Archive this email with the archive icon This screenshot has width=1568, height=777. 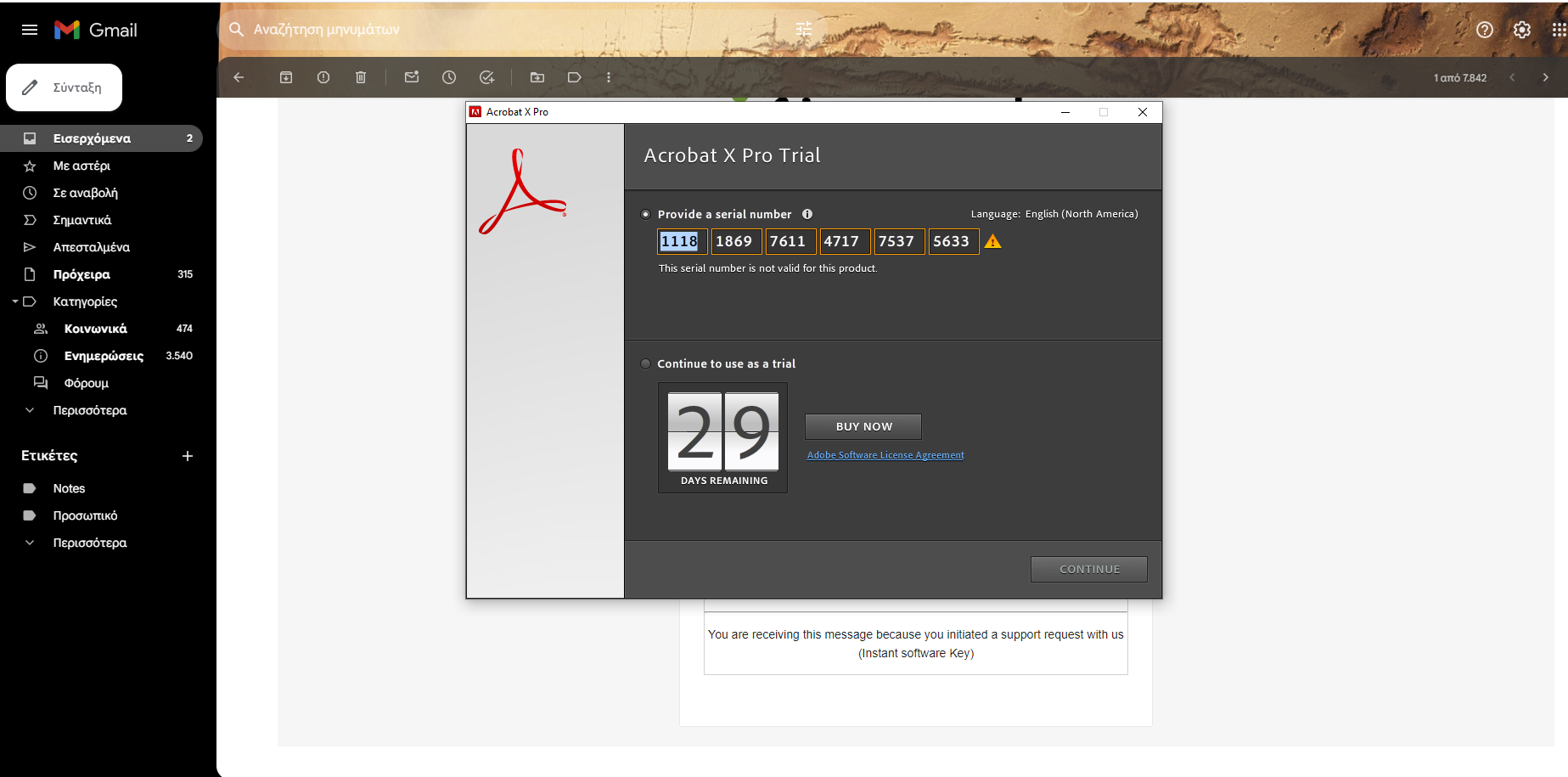tap(286, 77)
